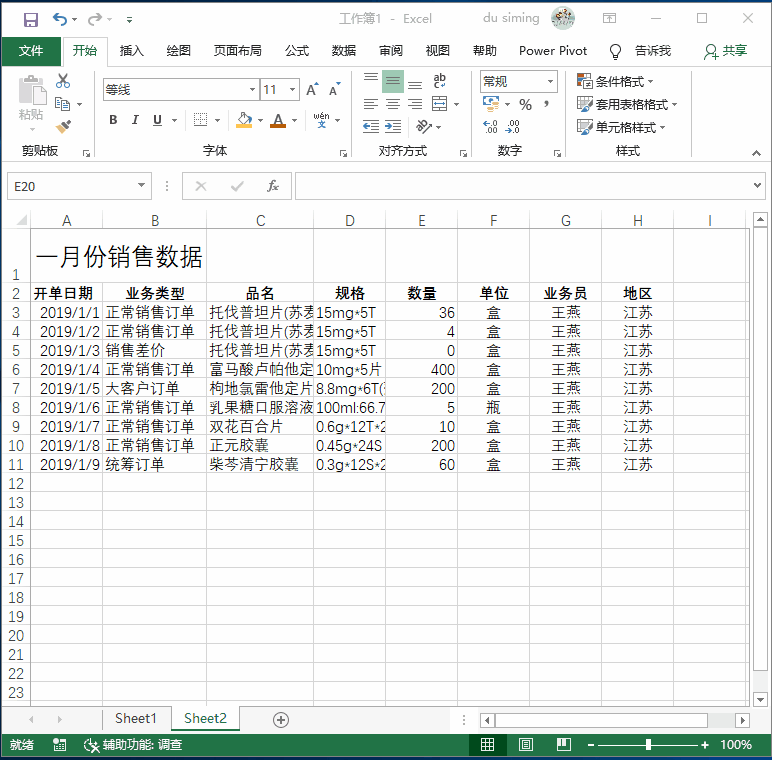
Task: Apply comma style number format
Action: (547, 104)
